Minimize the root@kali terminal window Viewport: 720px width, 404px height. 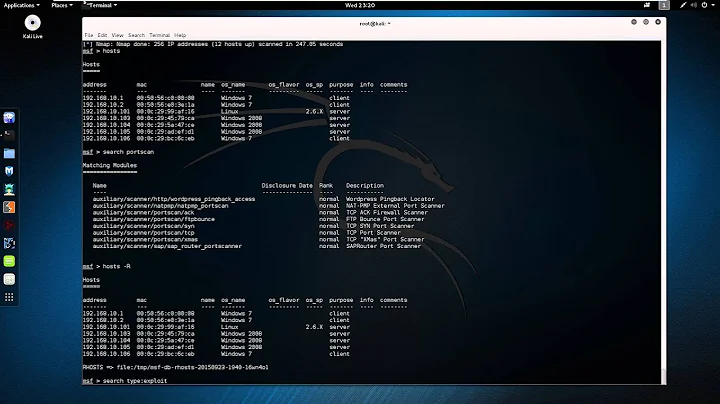pyautogui.click(x=634, y=22)
